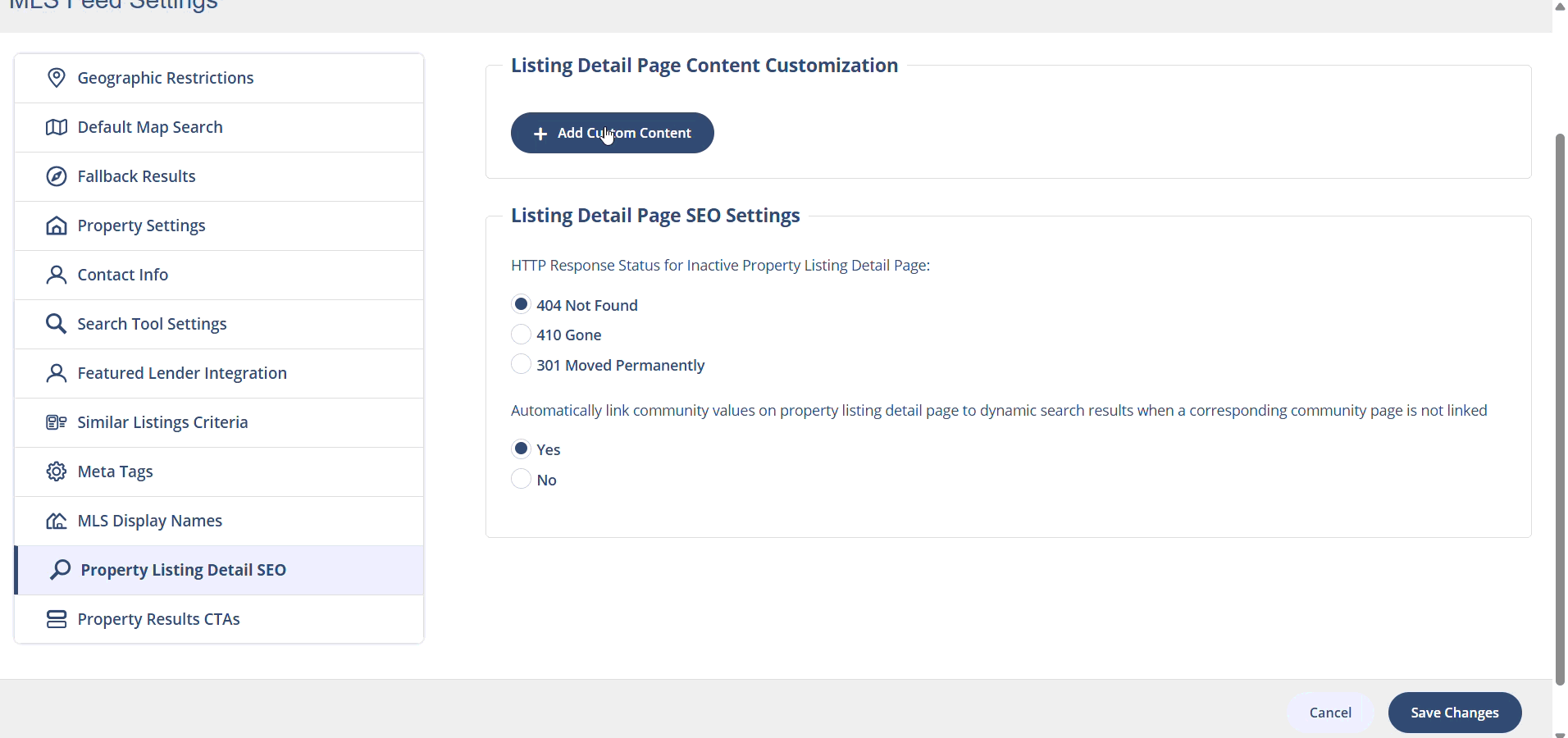Click the Featured Lender Integration person icon
Image resolution: width=1568 pixels, height=738 pixels.
[x=56, y=373]
